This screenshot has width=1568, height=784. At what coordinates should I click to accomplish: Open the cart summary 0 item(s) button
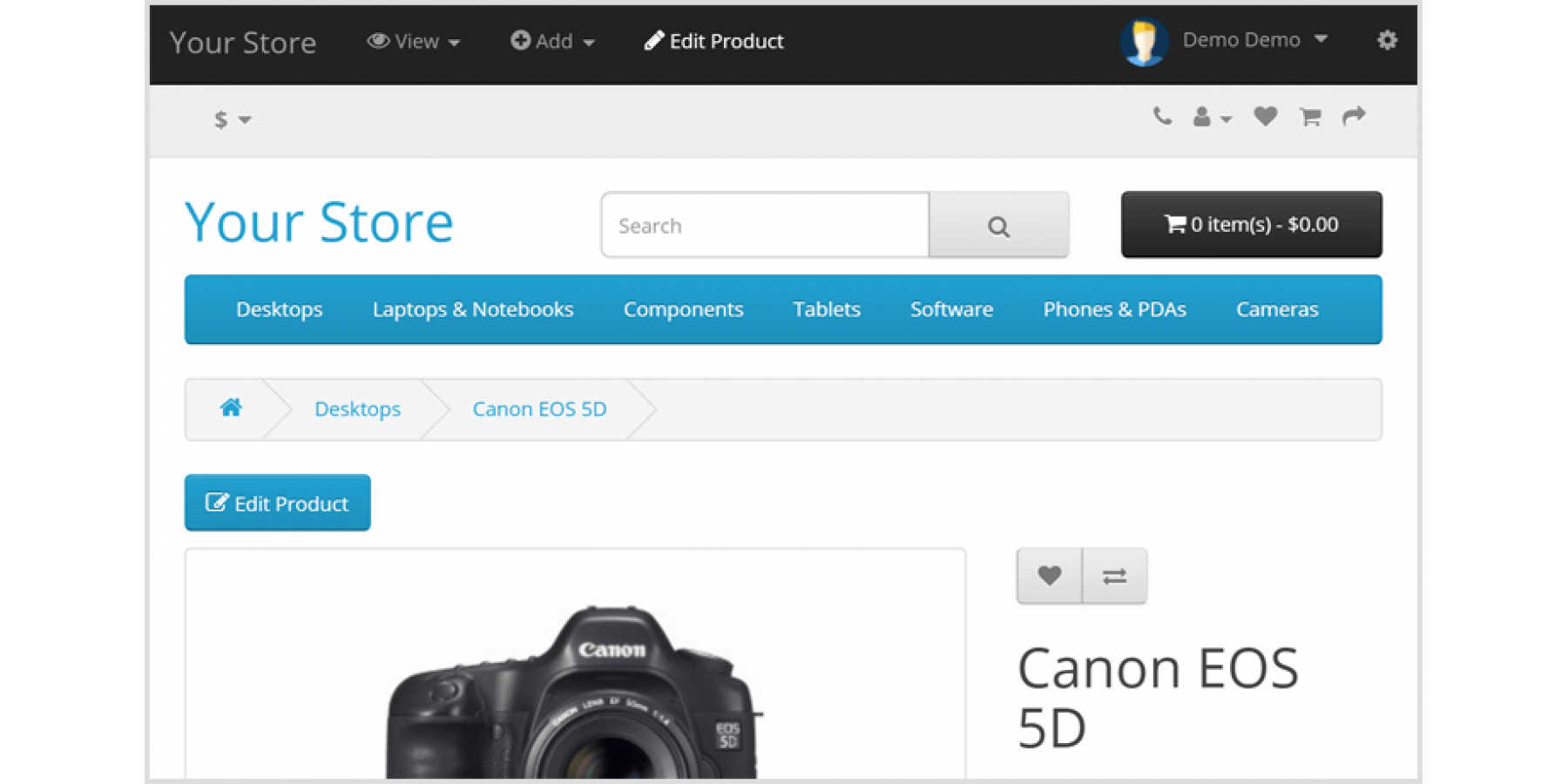[1251, 225]
